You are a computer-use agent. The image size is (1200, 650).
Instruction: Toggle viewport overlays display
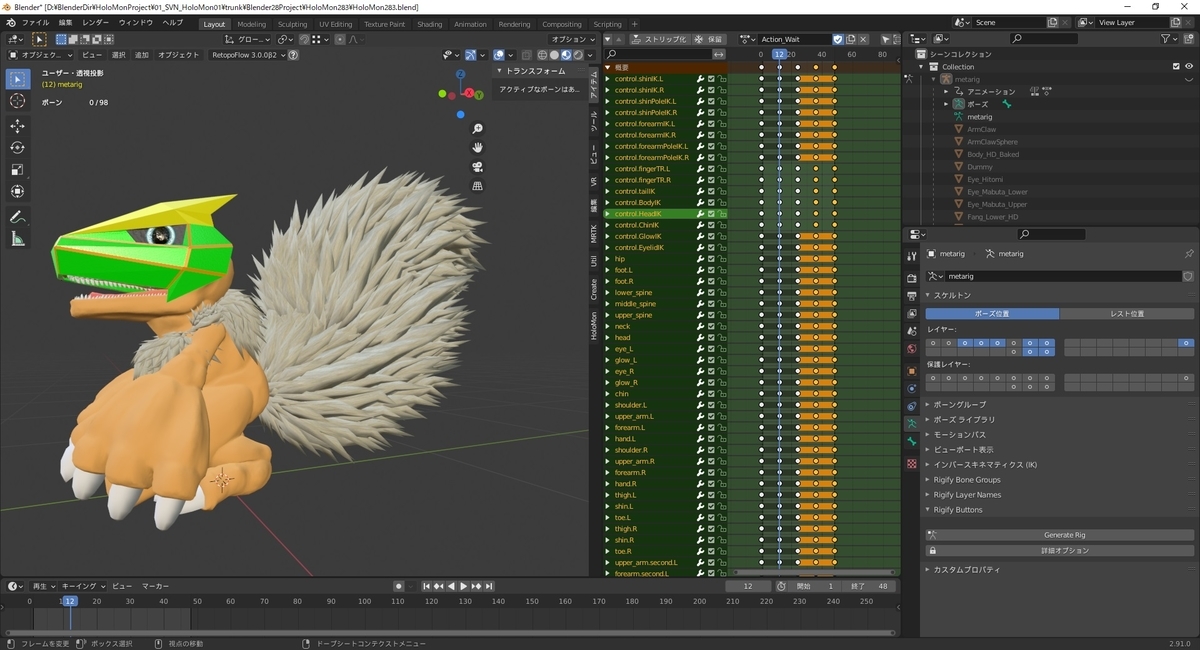click(x=499, y=55)
